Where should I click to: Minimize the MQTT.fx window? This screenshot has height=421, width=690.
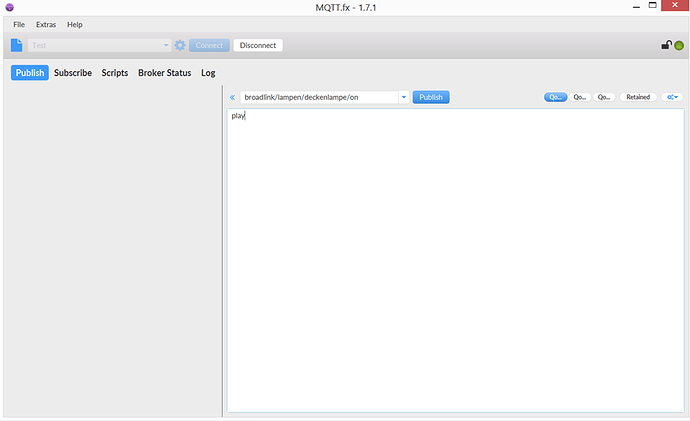pos(636,7)
